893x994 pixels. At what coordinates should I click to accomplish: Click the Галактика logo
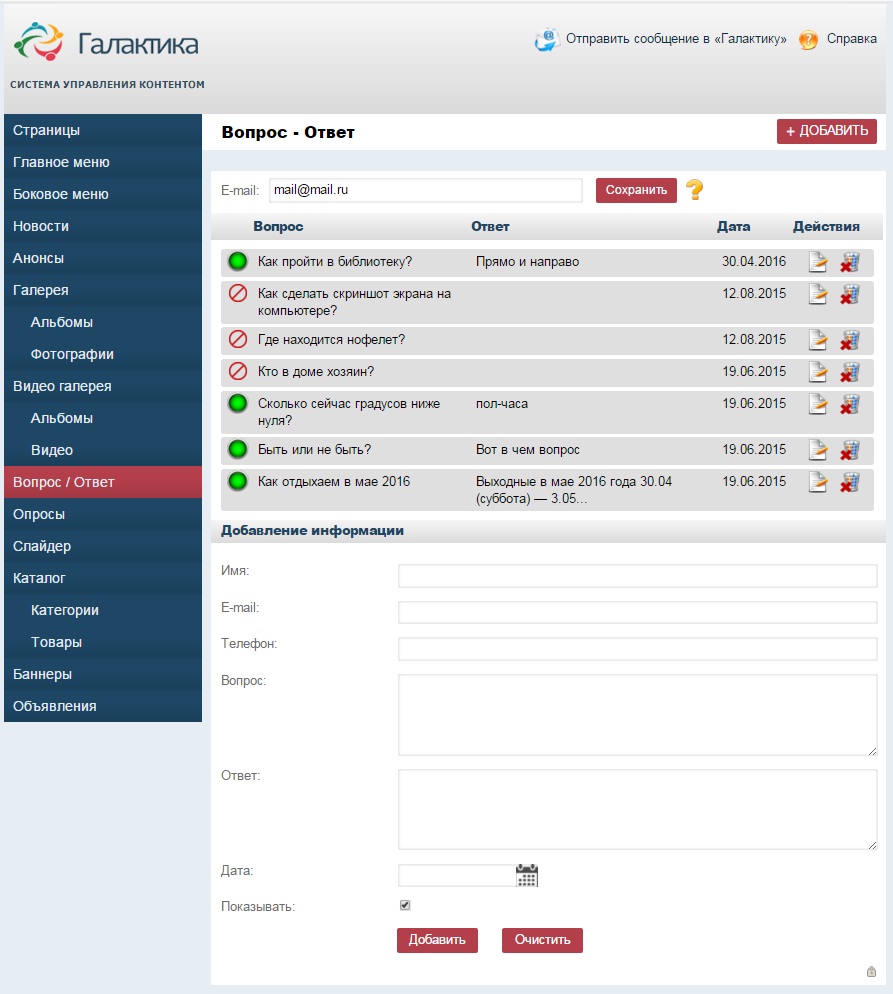point(106,42)
